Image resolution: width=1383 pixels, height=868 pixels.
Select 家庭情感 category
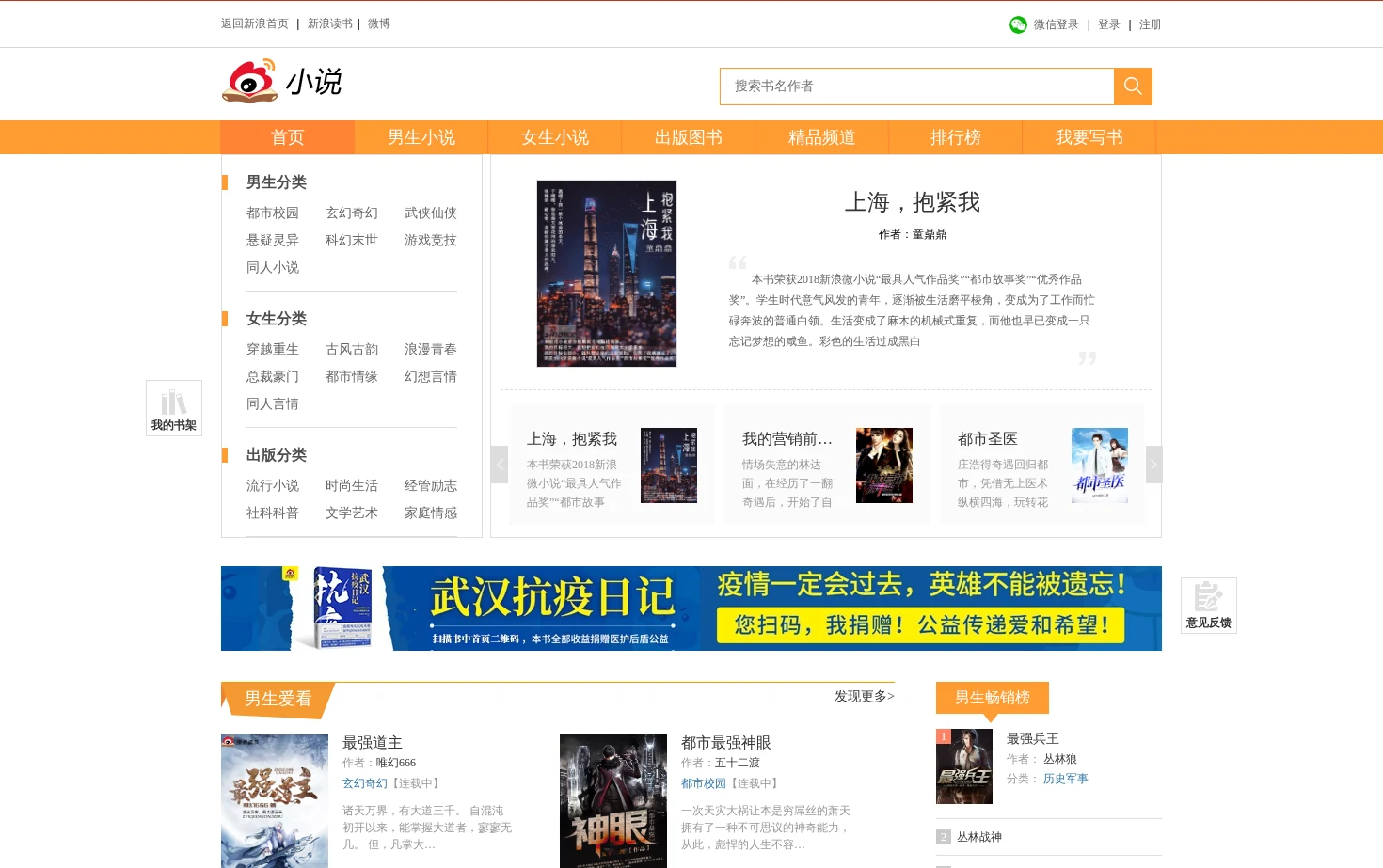431,513
